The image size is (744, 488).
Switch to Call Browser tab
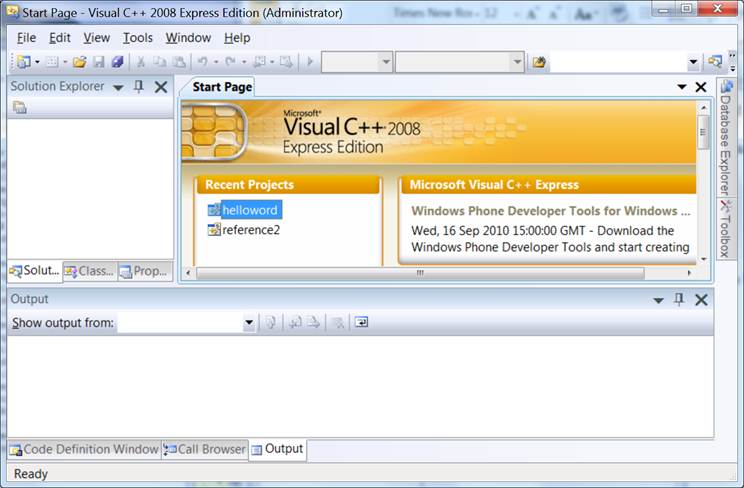point(205,449)
